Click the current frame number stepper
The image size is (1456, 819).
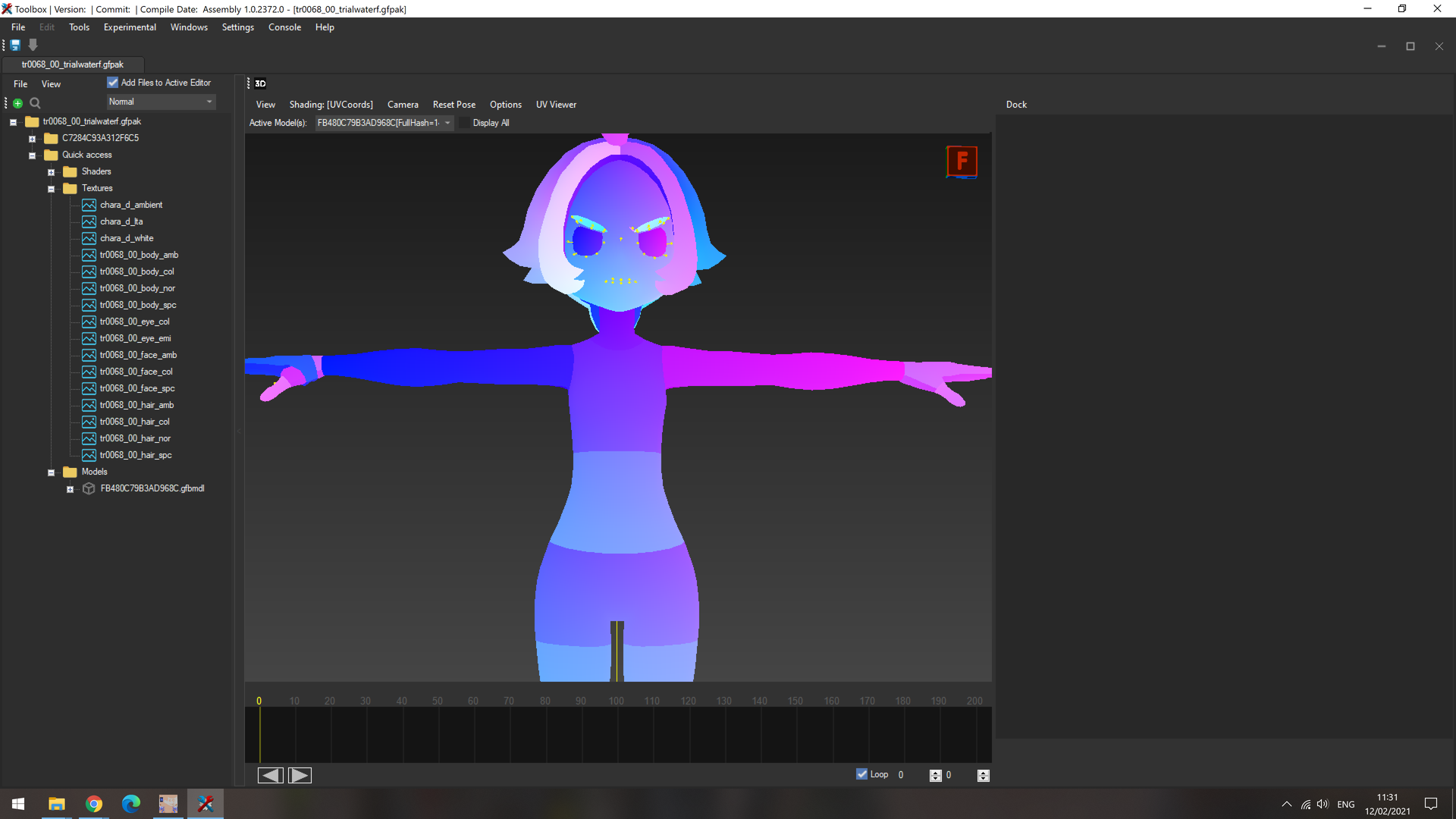[935, 775]
